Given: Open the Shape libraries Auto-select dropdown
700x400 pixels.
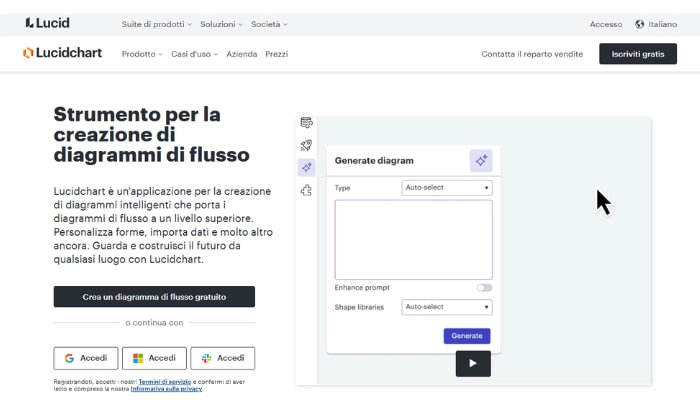Looking at the screenshot, I should click(447, 307).
